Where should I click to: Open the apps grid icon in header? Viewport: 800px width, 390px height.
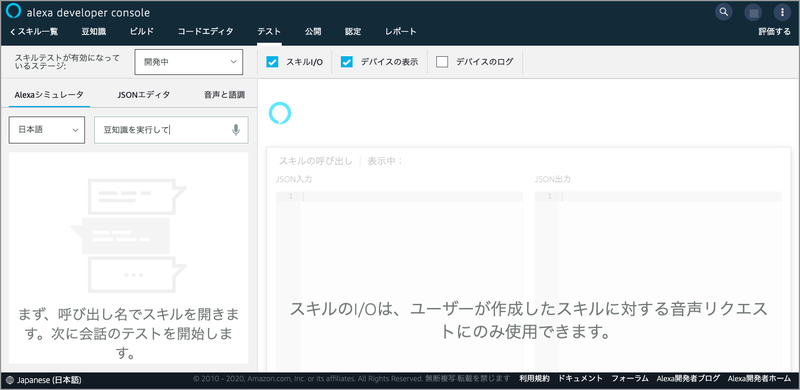click(753, 12)
